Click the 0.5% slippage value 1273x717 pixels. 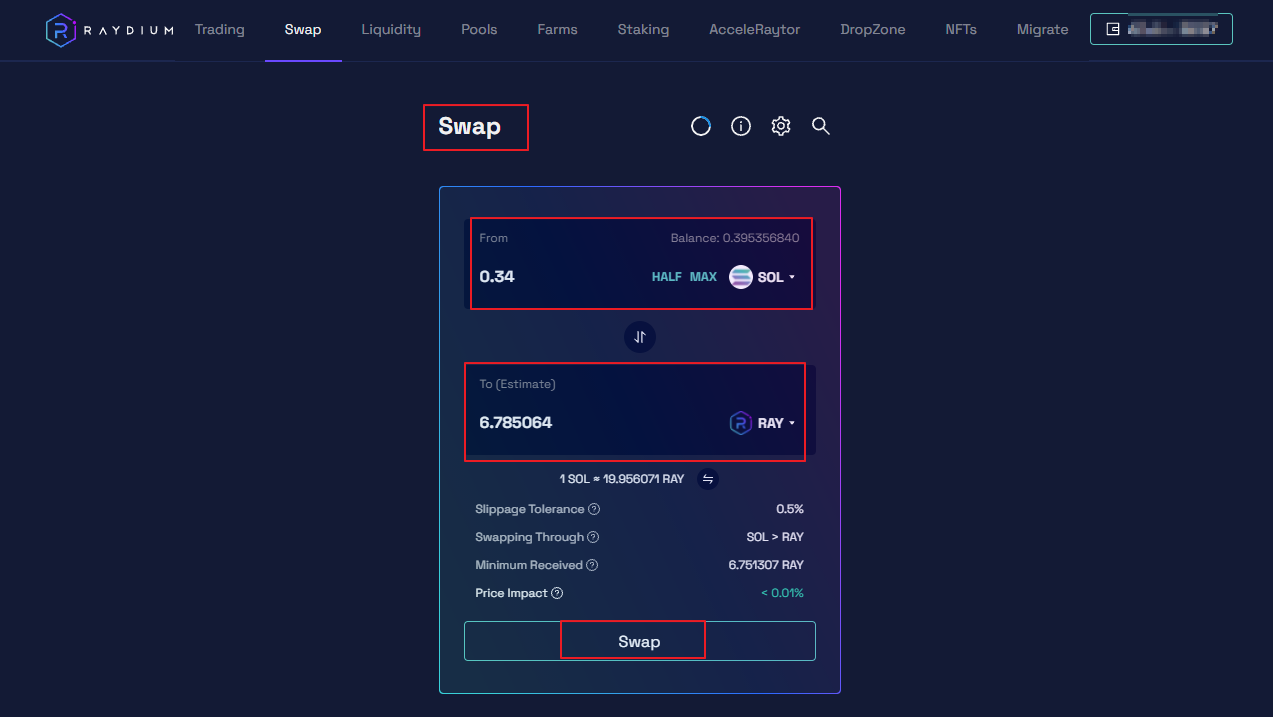tap(790, 509)
